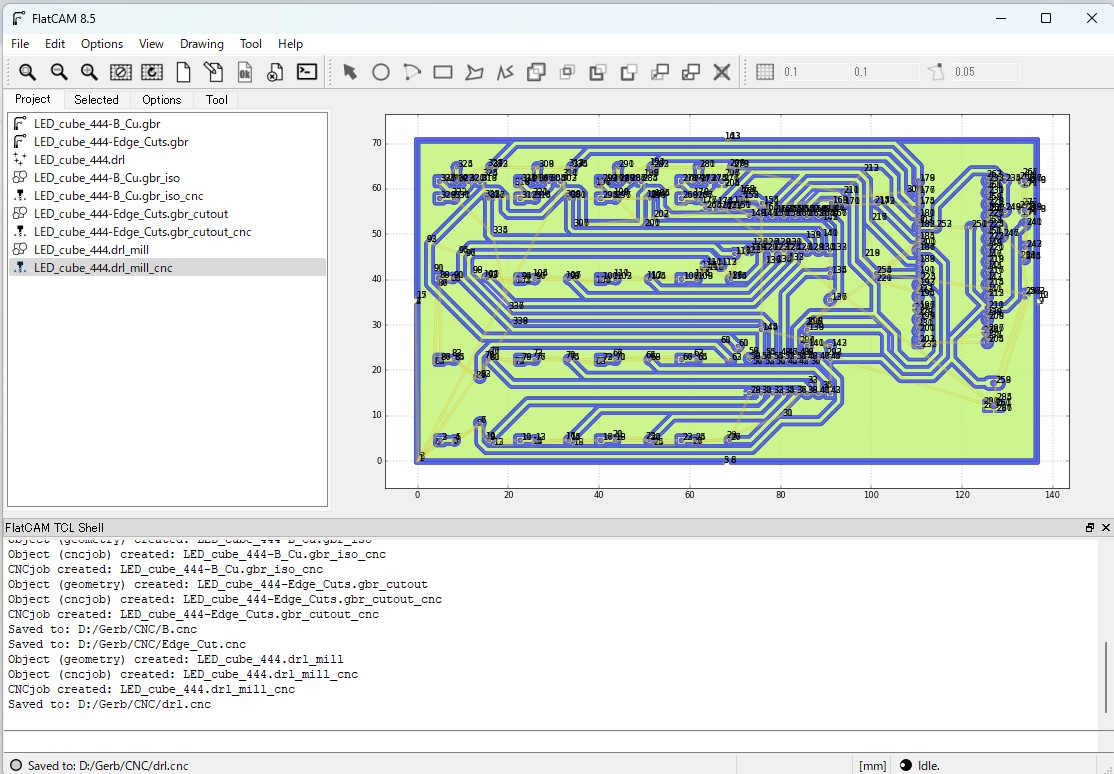Select LED_cube_444.drl in project list
This screenshot has height=774, width=1114.
click(x=168, y=160)
